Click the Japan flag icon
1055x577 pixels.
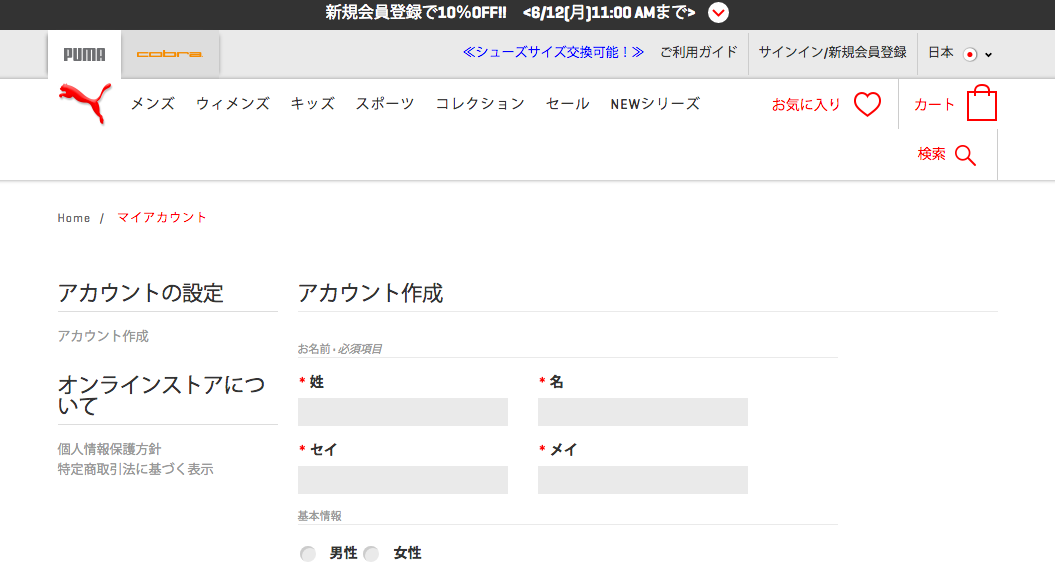pos(970,54)
